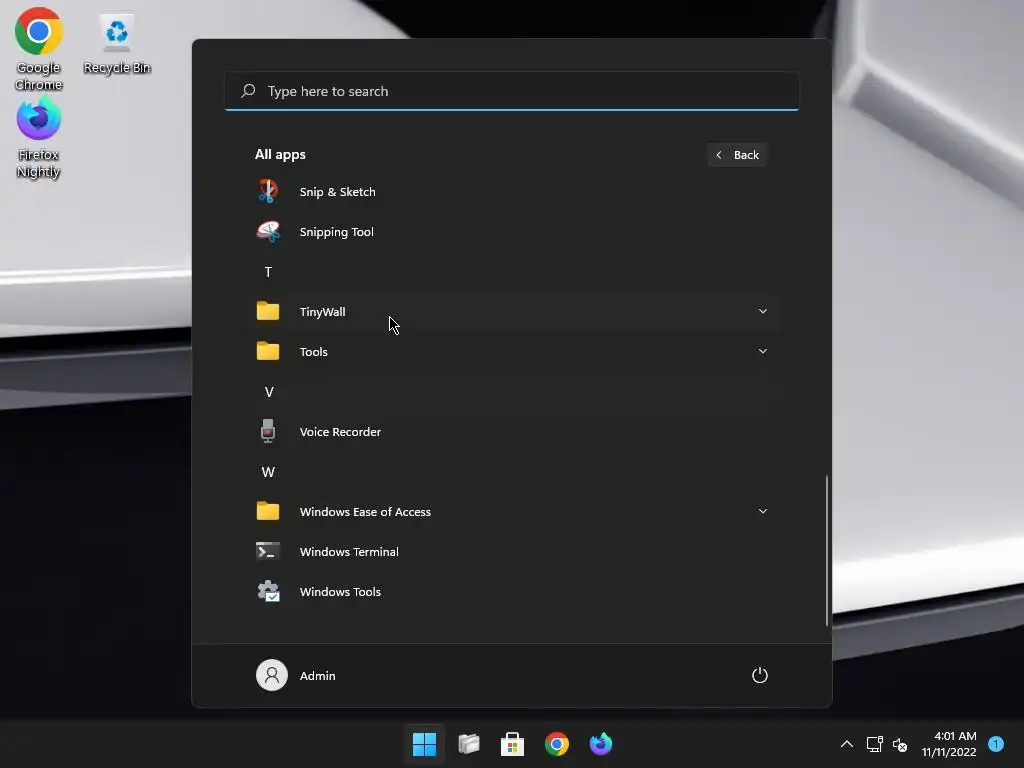The height and width of the screenshot is (768, 1024).
Task: Click the letter T section header
Action: [x=268, y=272]
